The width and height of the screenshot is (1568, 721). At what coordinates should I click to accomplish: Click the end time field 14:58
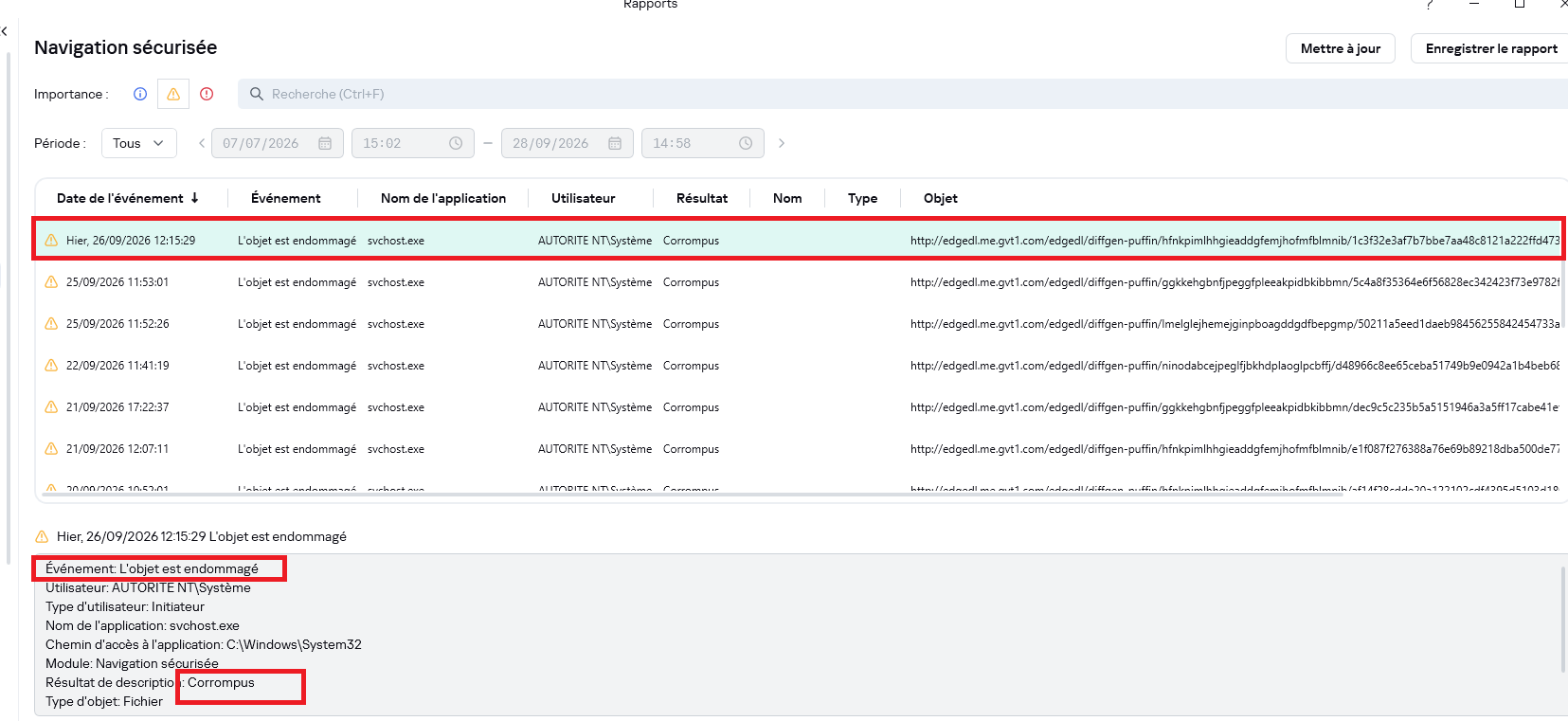pos(702,143)
